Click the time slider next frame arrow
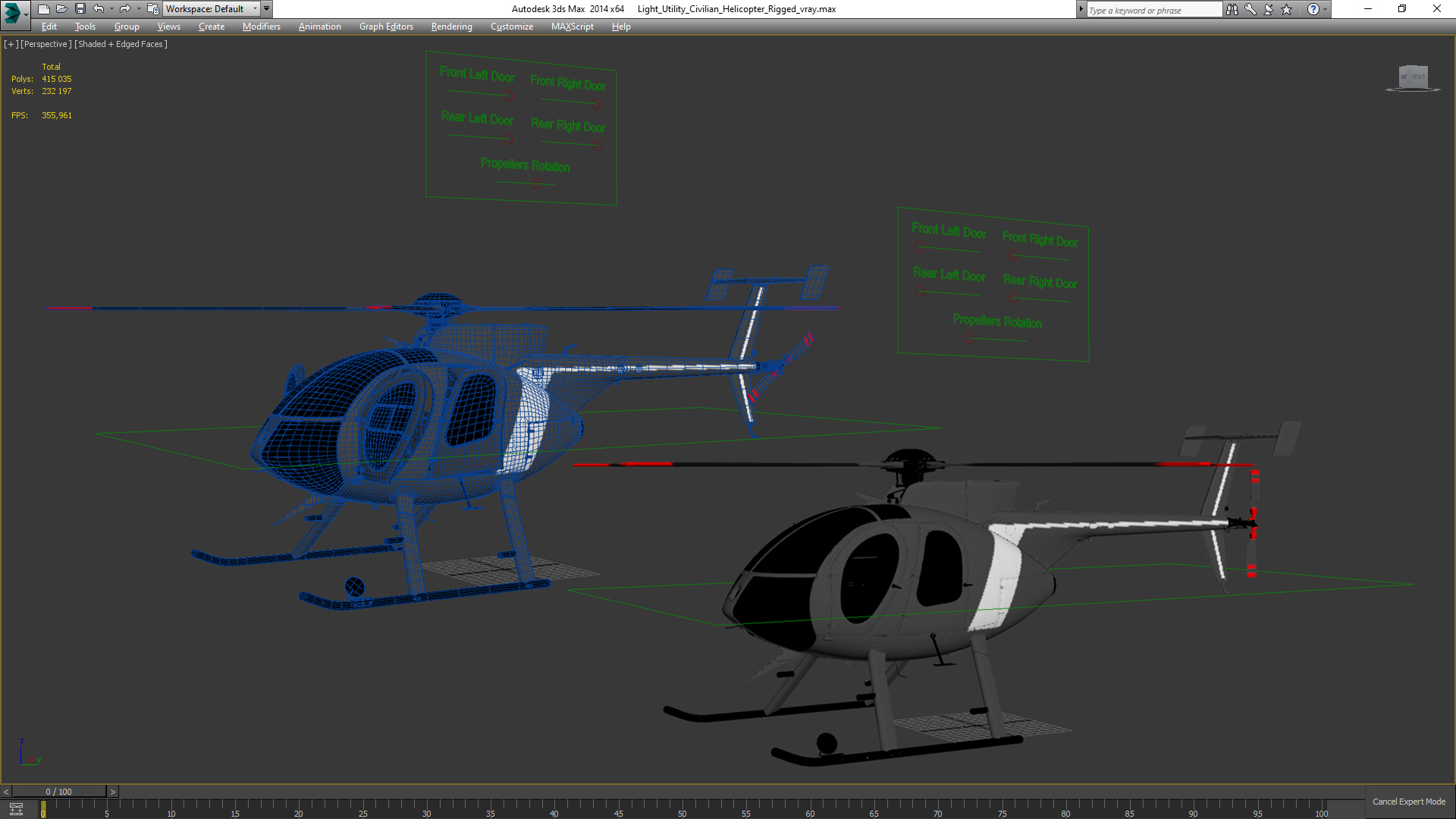 (112, 792)
